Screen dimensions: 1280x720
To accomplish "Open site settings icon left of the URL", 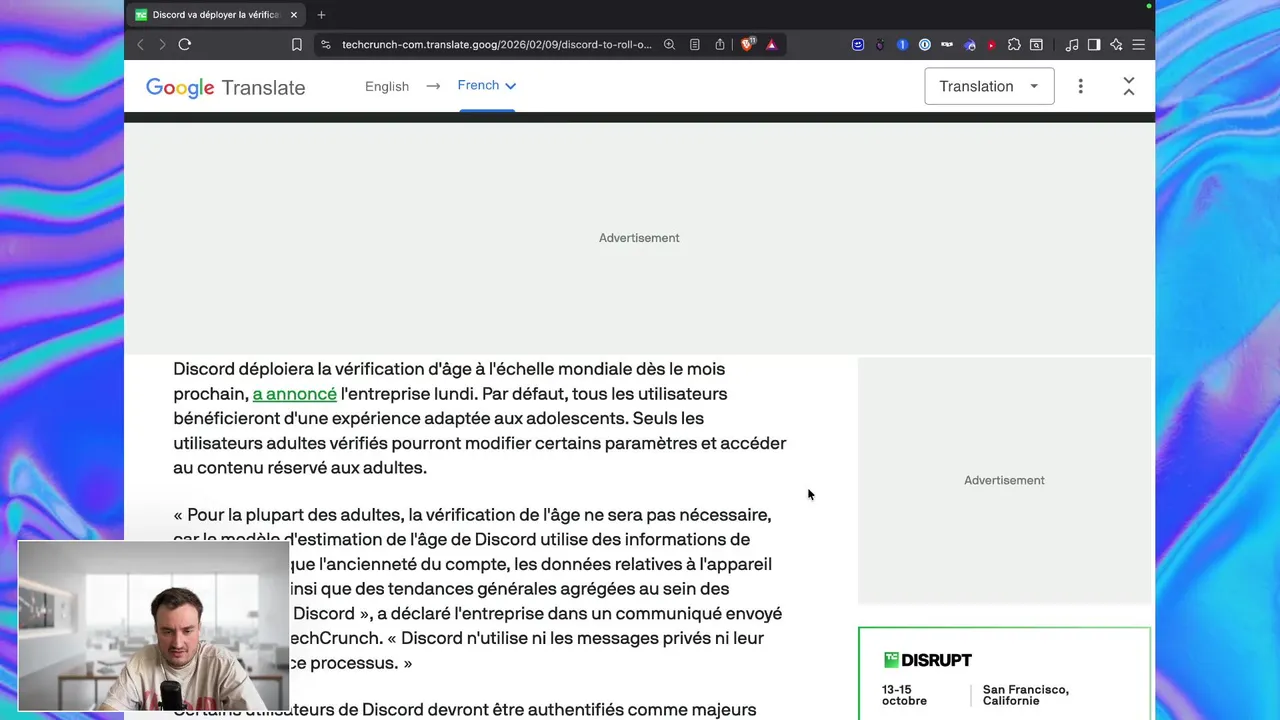I will pos(326,45).
